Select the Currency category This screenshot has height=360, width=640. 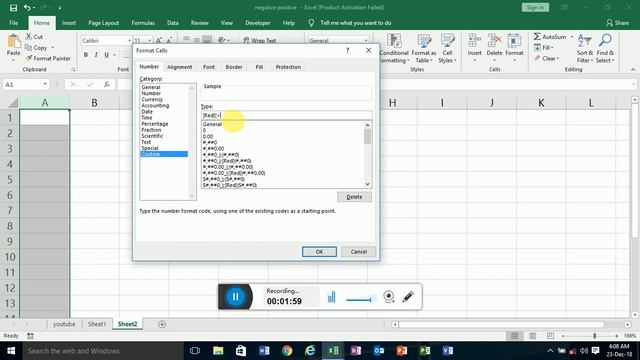pyautogui.click(x=152, y=99)
